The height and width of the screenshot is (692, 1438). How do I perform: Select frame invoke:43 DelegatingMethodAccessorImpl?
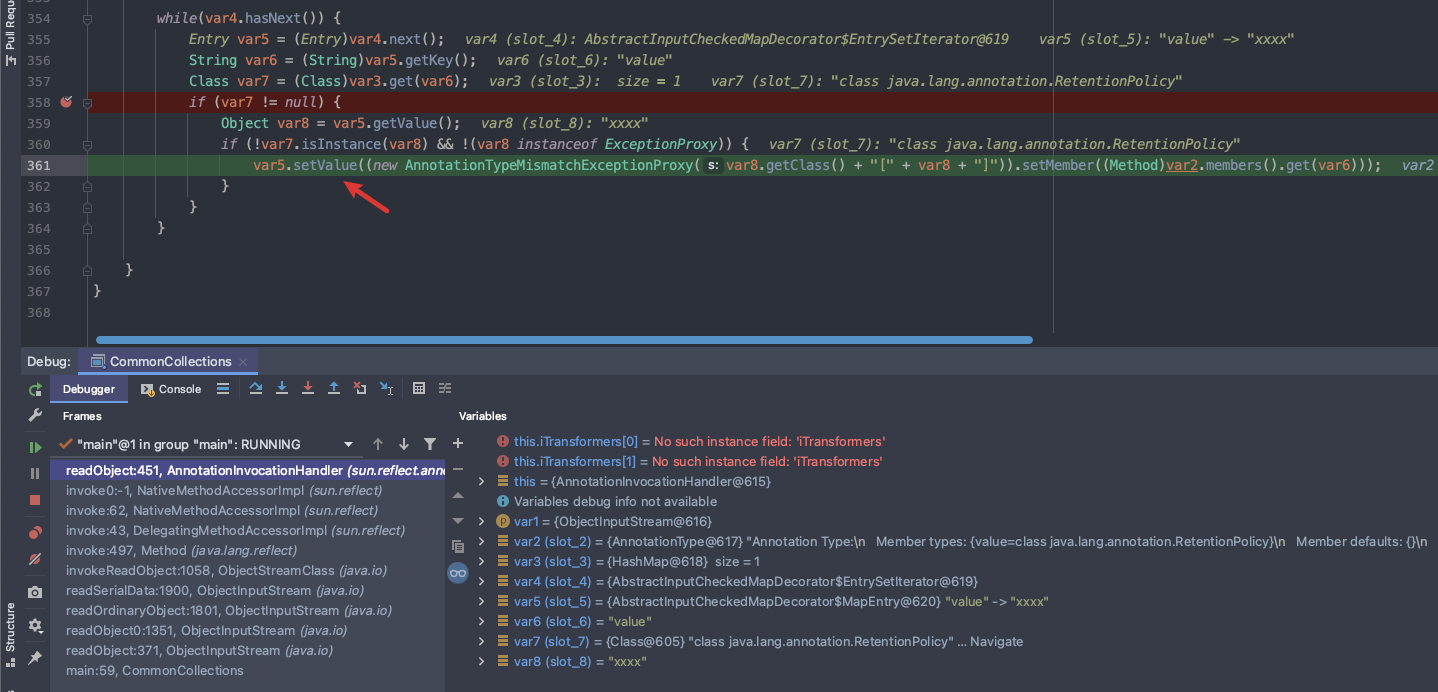click(x=248, y=530)
